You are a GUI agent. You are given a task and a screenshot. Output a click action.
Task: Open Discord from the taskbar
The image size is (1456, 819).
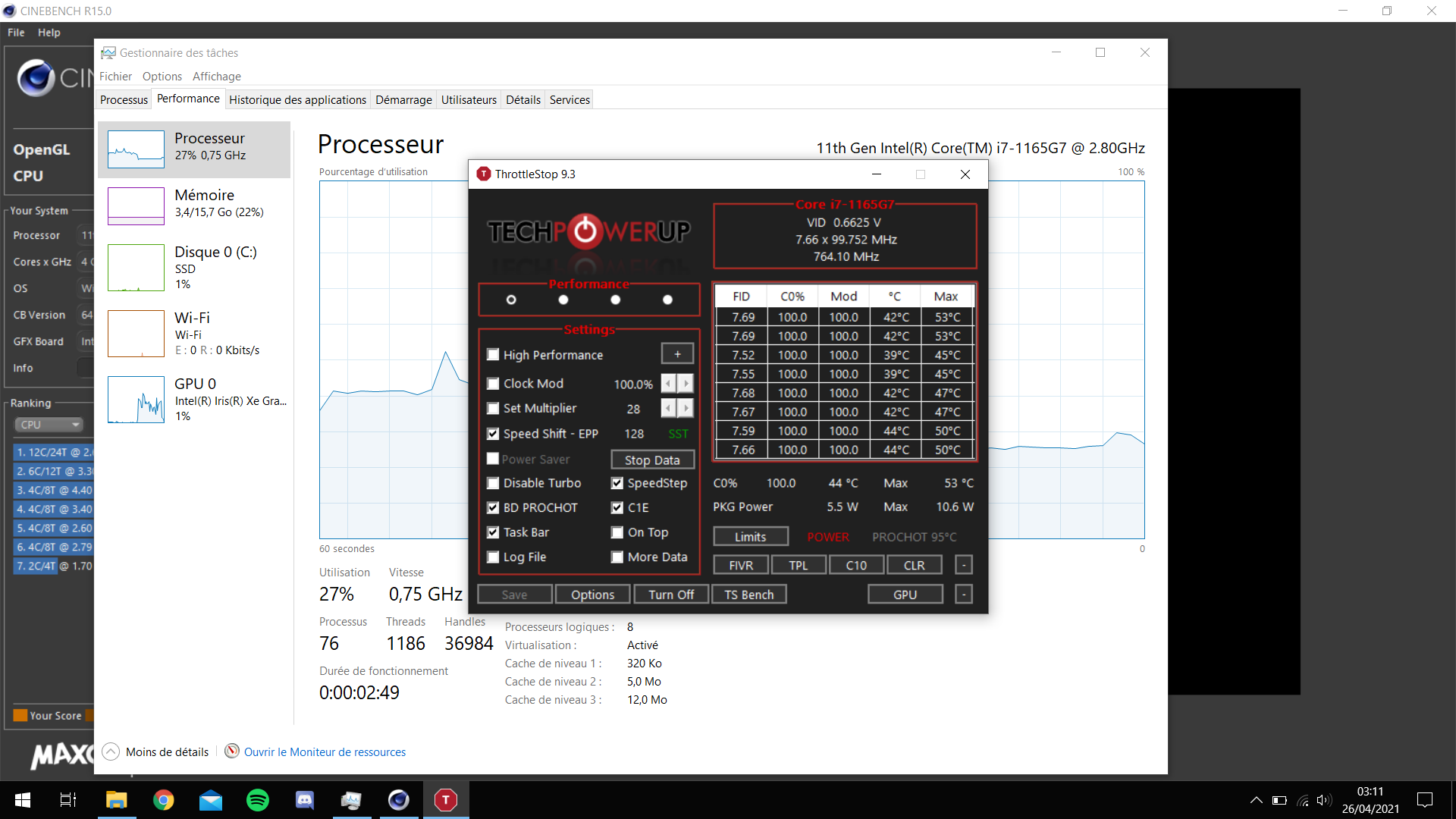point(305,800)
